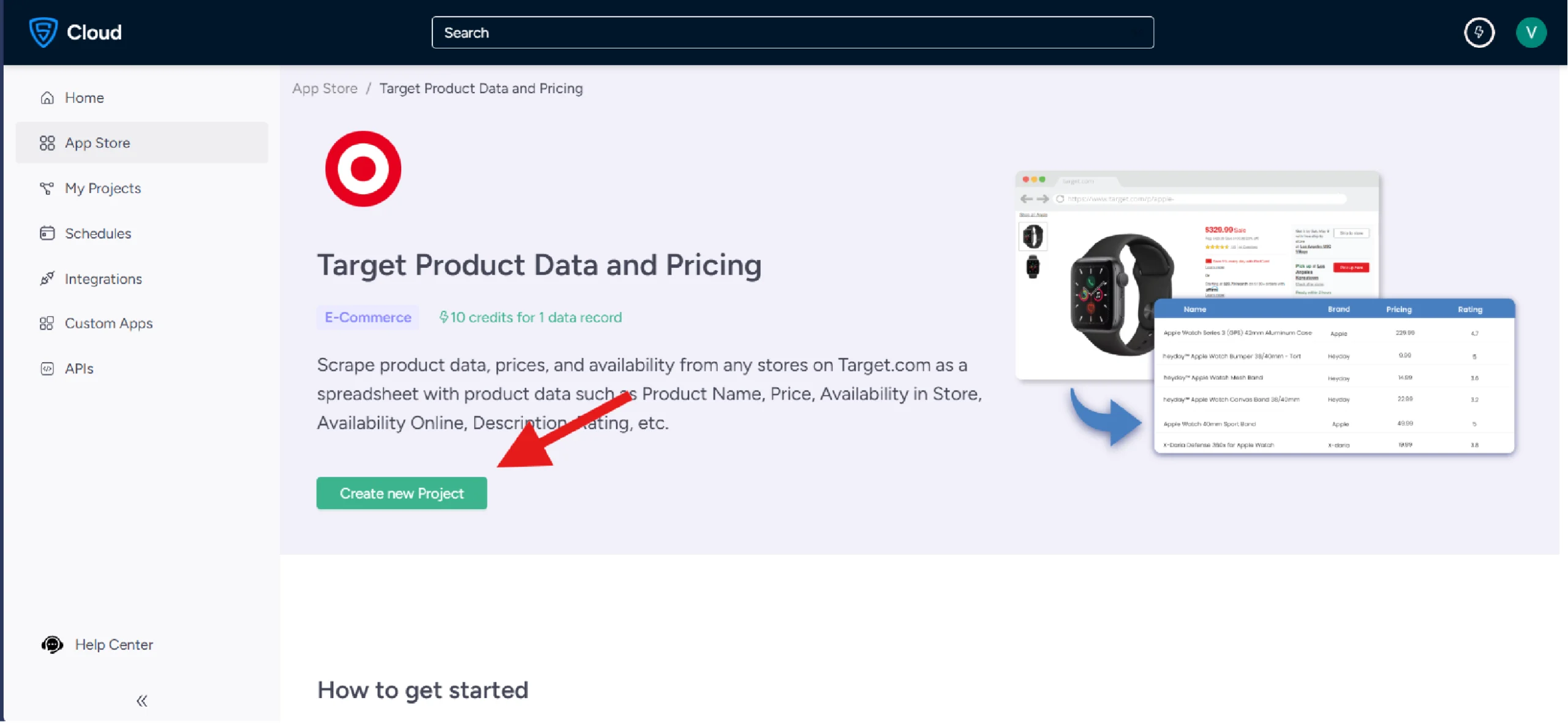Focus the Search input field

[x=793, y=32]
